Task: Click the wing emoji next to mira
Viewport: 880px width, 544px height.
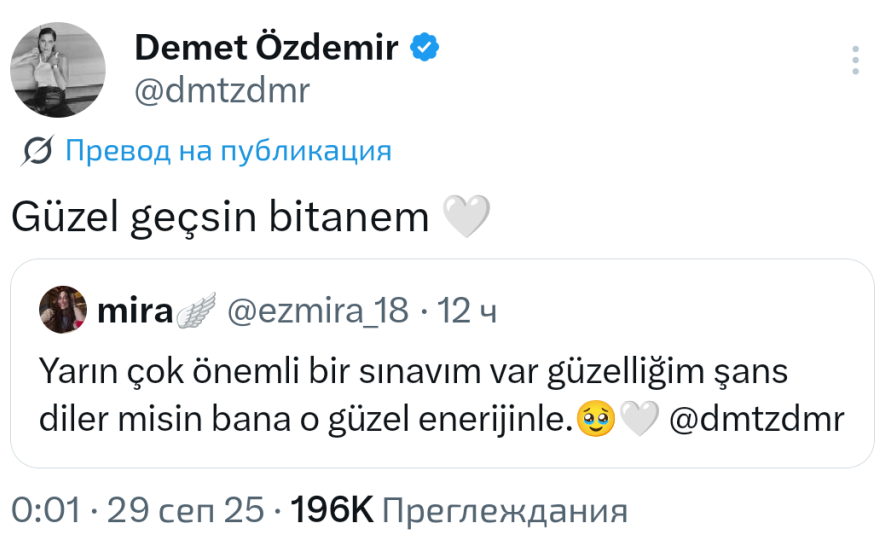Action: [x=196, y=312]
